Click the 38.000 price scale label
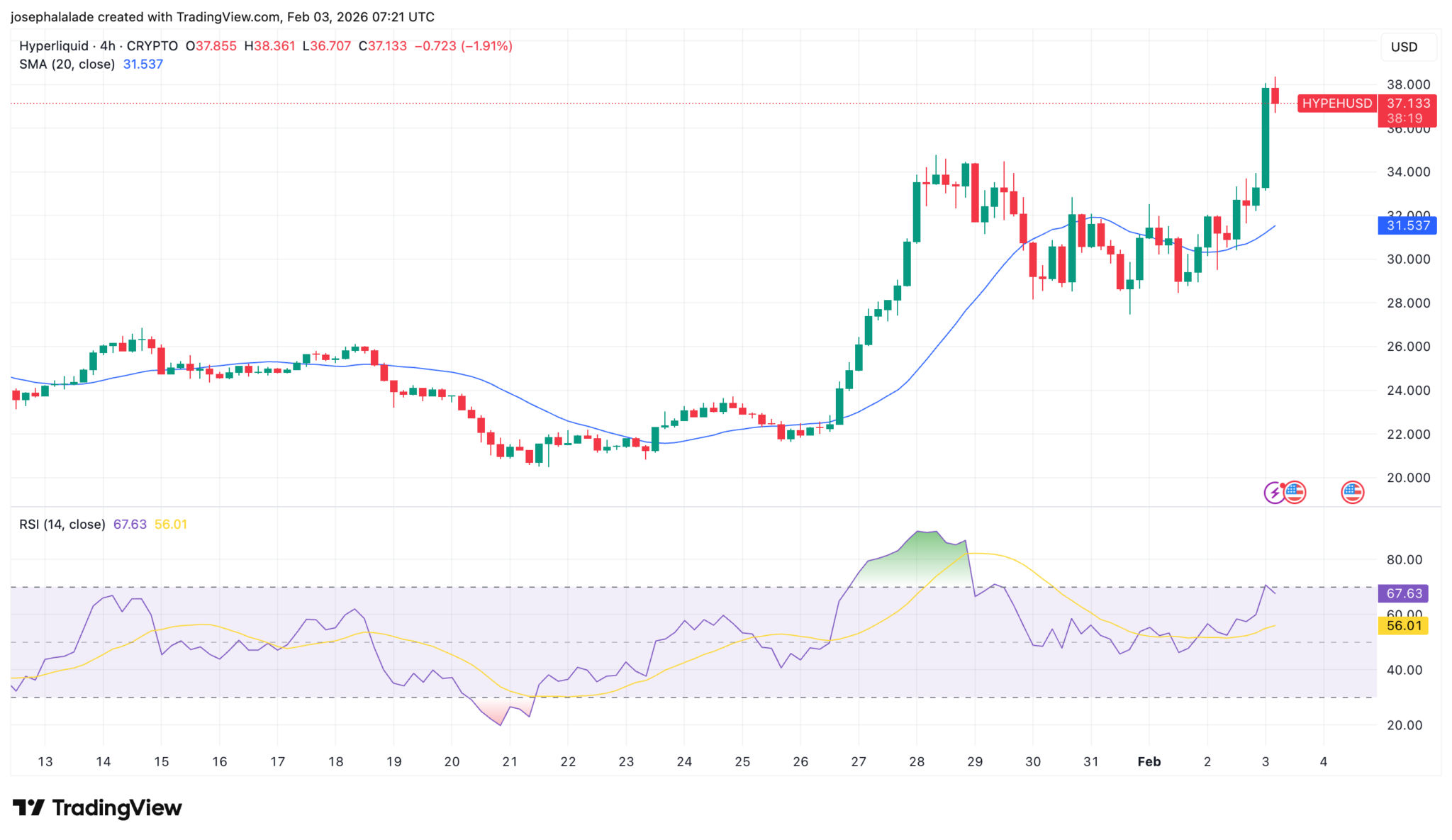The width and height of the screenshot is (1452, 840). click(x=1408, y=84)
